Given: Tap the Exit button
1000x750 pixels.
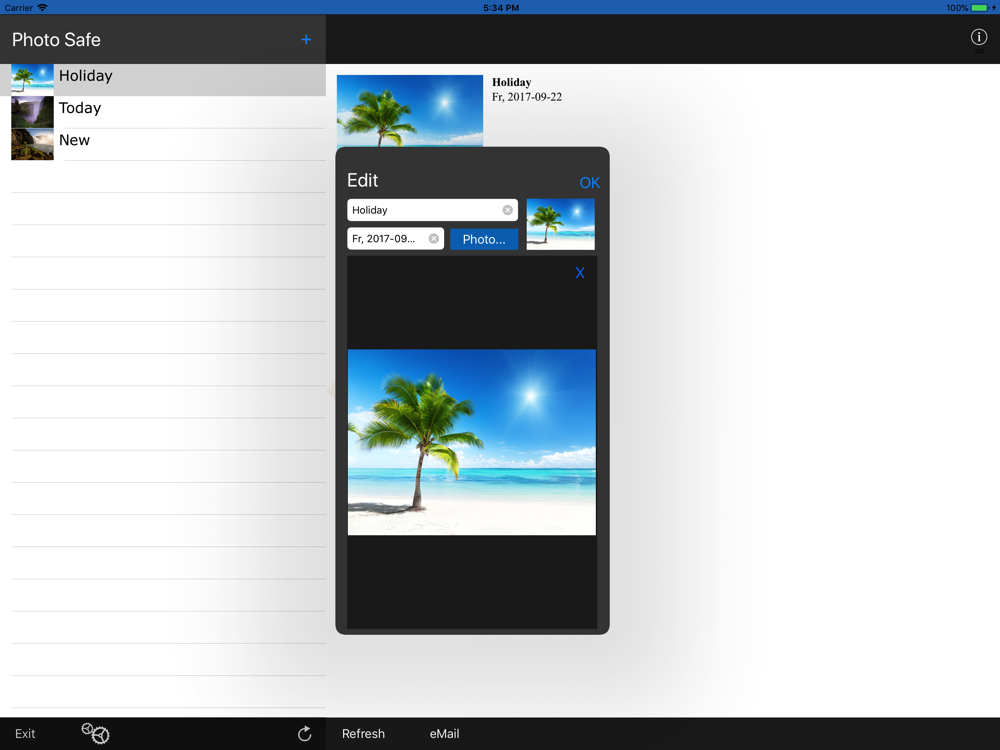Looking at the screenshot, I should click(x=25, y=733).
